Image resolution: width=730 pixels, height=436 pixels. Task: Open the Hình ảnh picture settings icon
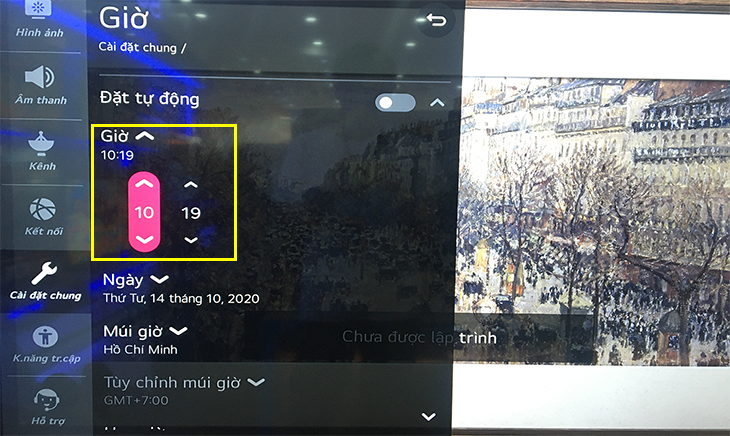coord(38,9)
